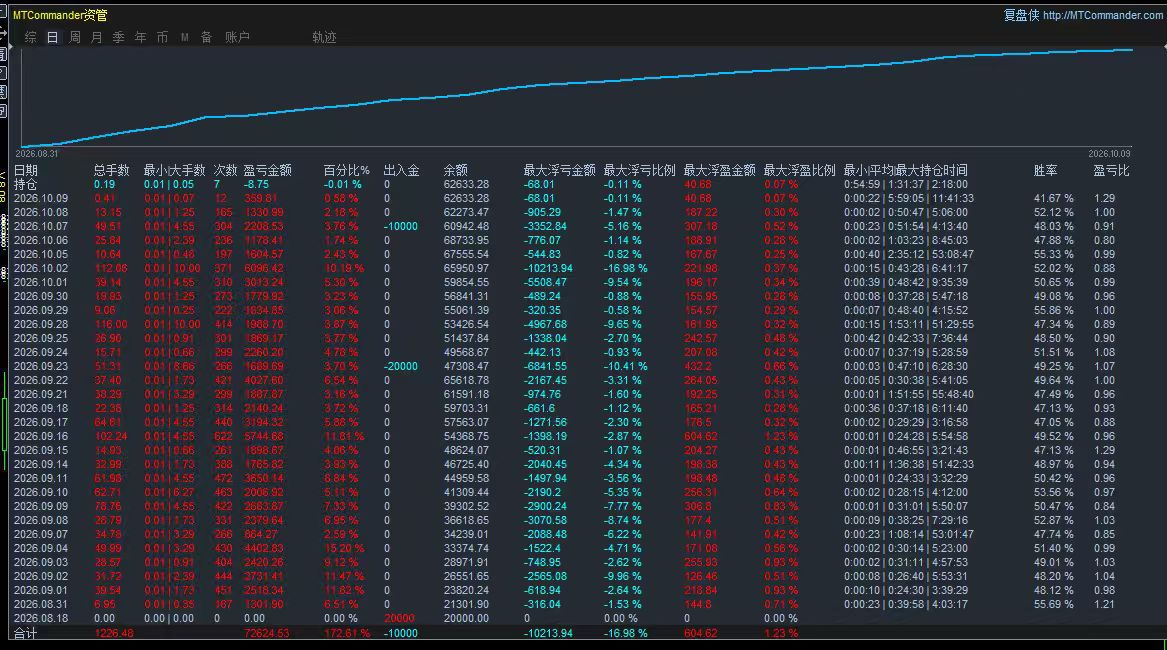Switch to the 账户 account tab
This screenshot has width=1167, height=650.
[237, 37]
